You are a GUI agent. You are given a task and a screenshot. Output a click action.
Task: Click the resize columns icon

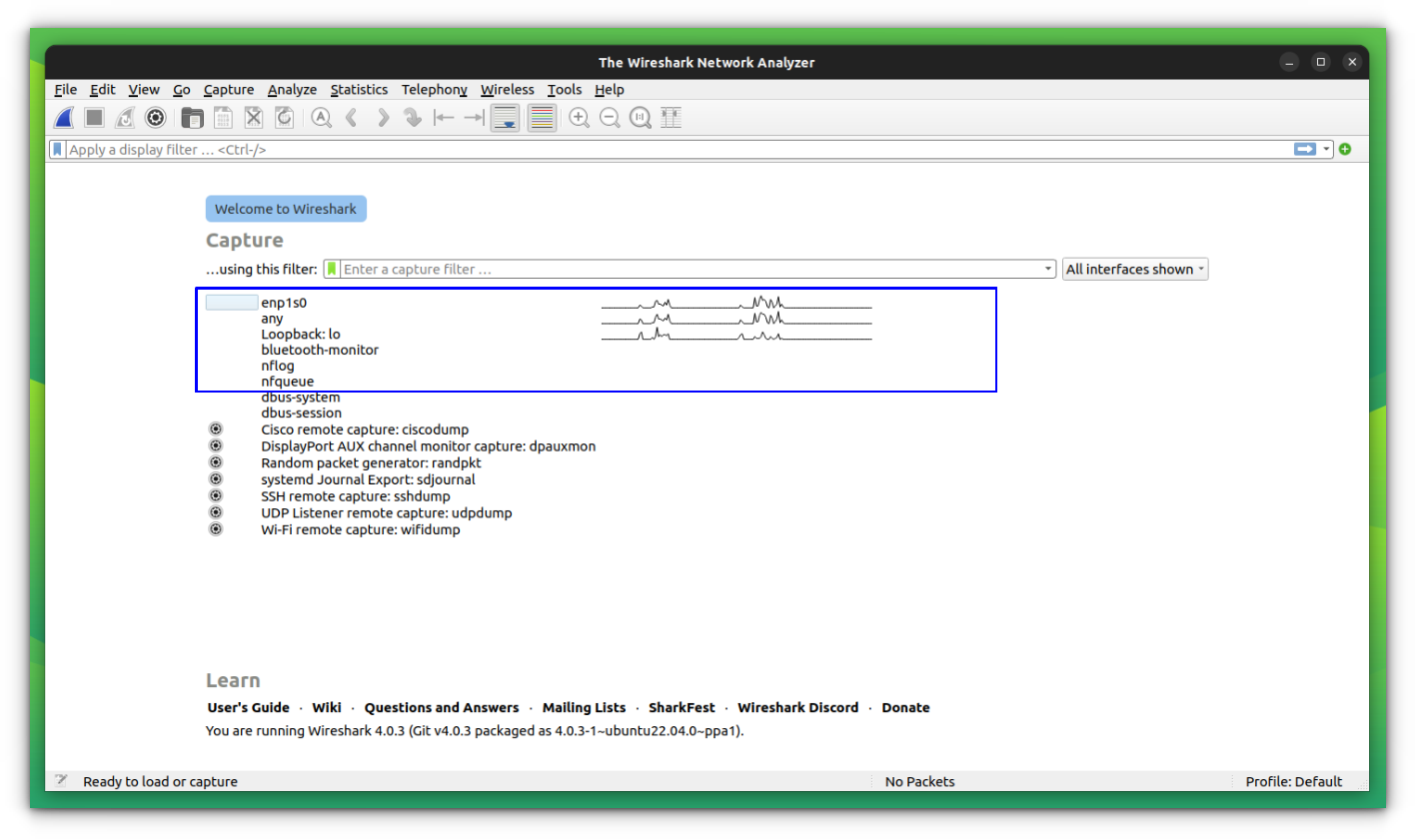(671, 118)
